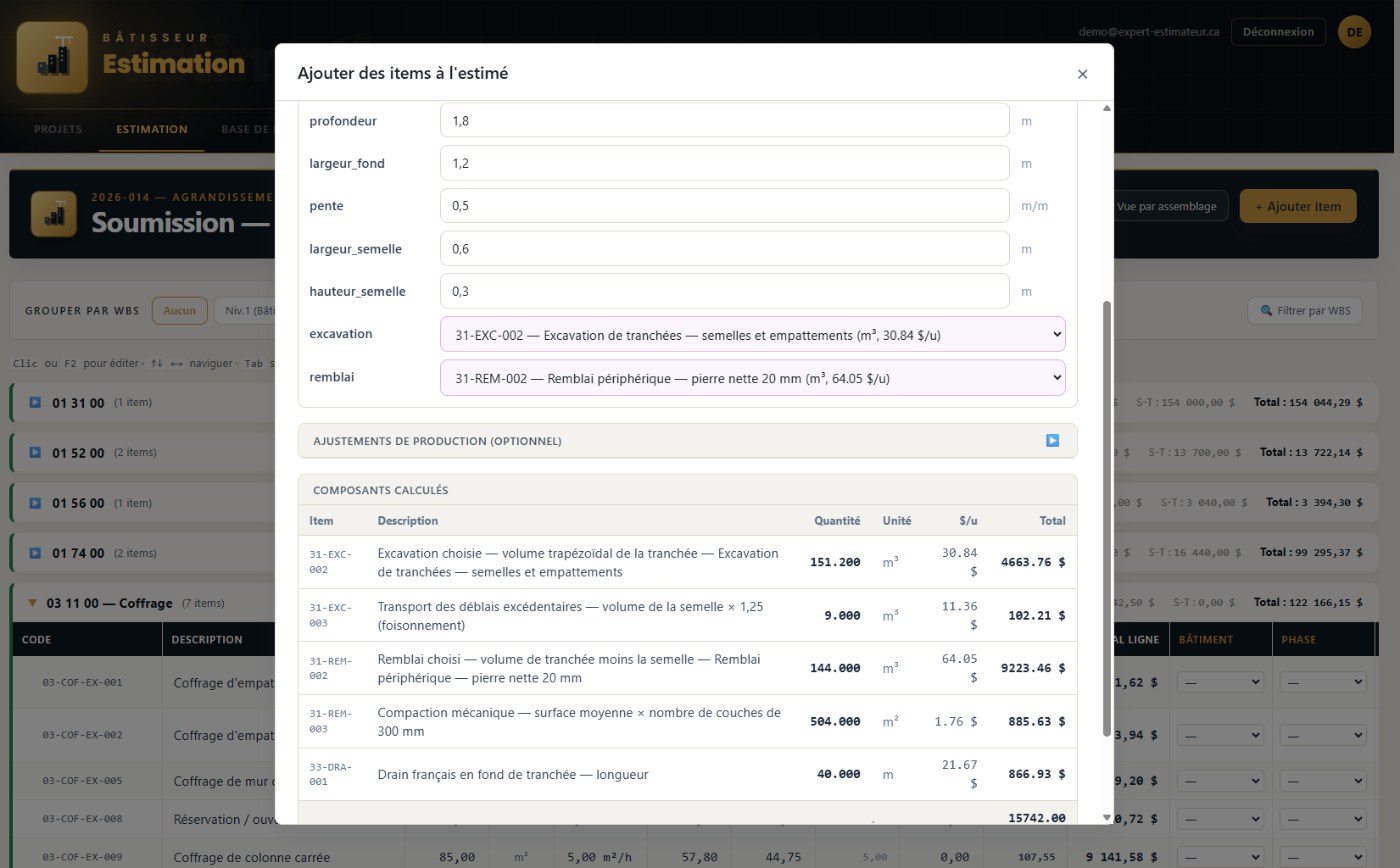Click the email demo@expert-estimateur.ca
This screenshot has height=868, width=1400.
click(1149, 32)
